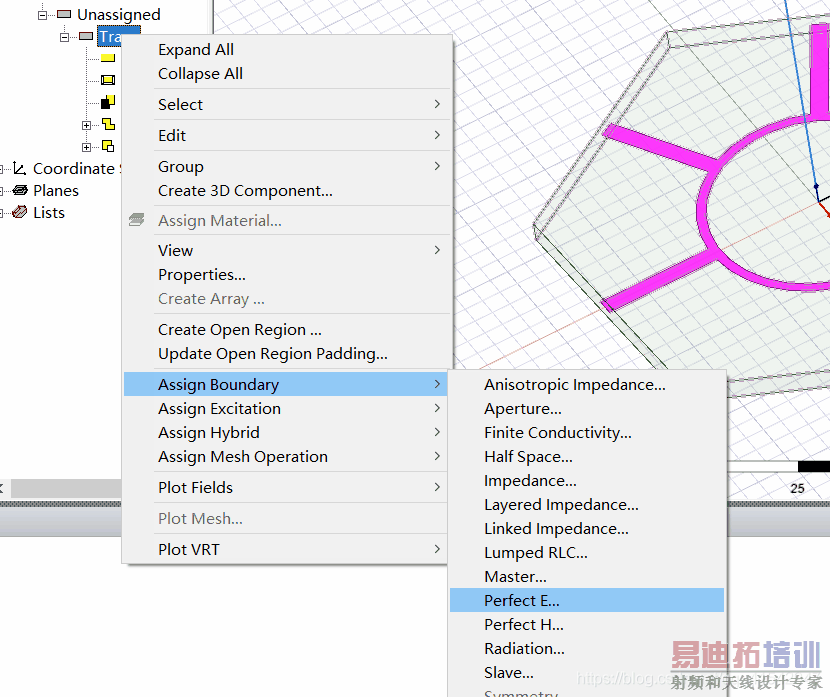Open the Assign Mesh Operation submenu
This screenshot has height=697, width=830.
coord(286,457)
